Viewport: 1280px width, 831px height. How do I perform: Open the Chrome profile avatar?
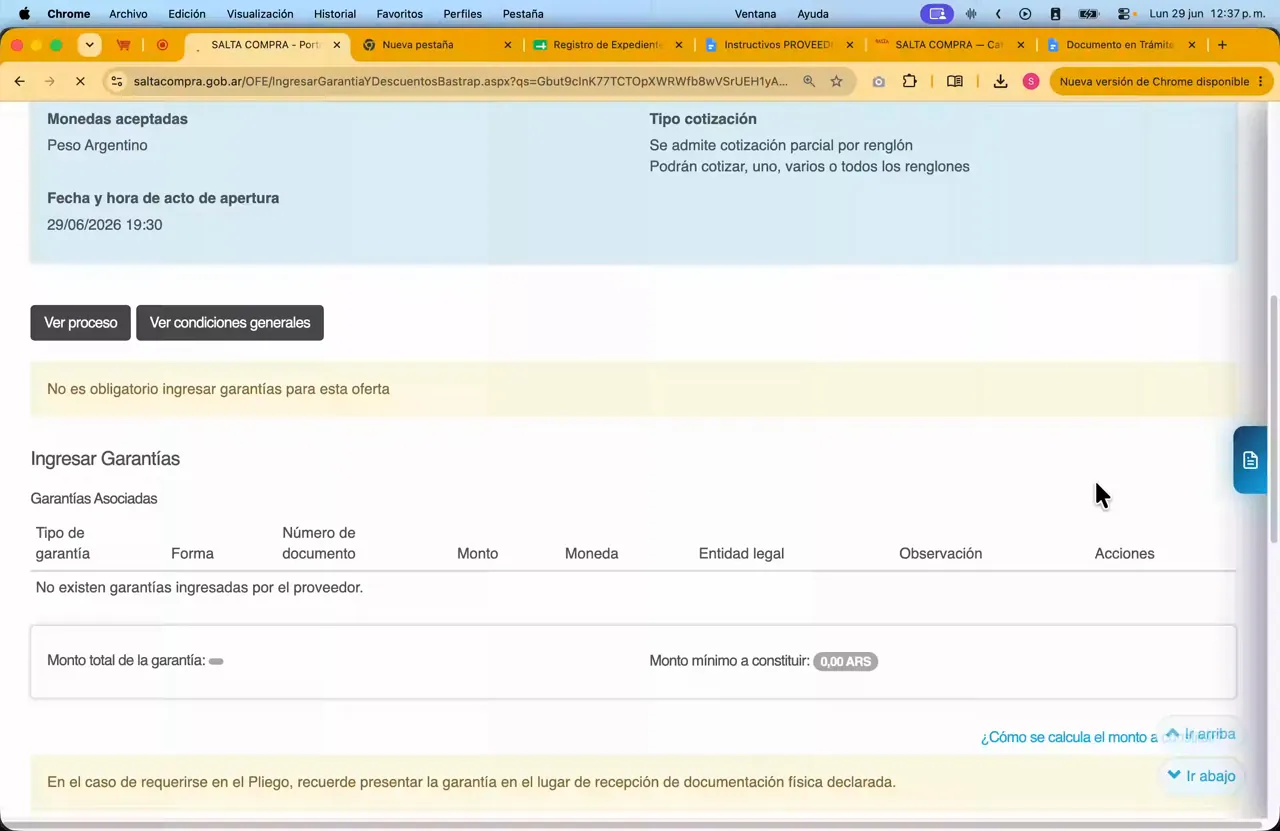pos(1031,81)
